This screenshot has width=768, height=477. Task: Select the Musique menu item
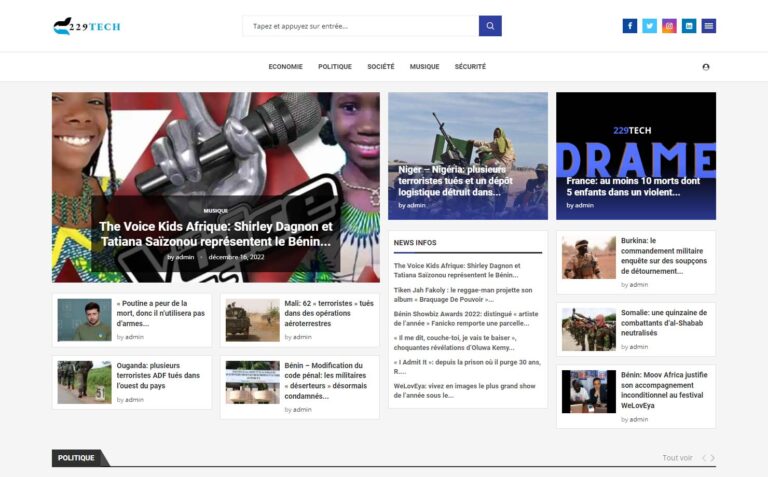pos(424,67)
